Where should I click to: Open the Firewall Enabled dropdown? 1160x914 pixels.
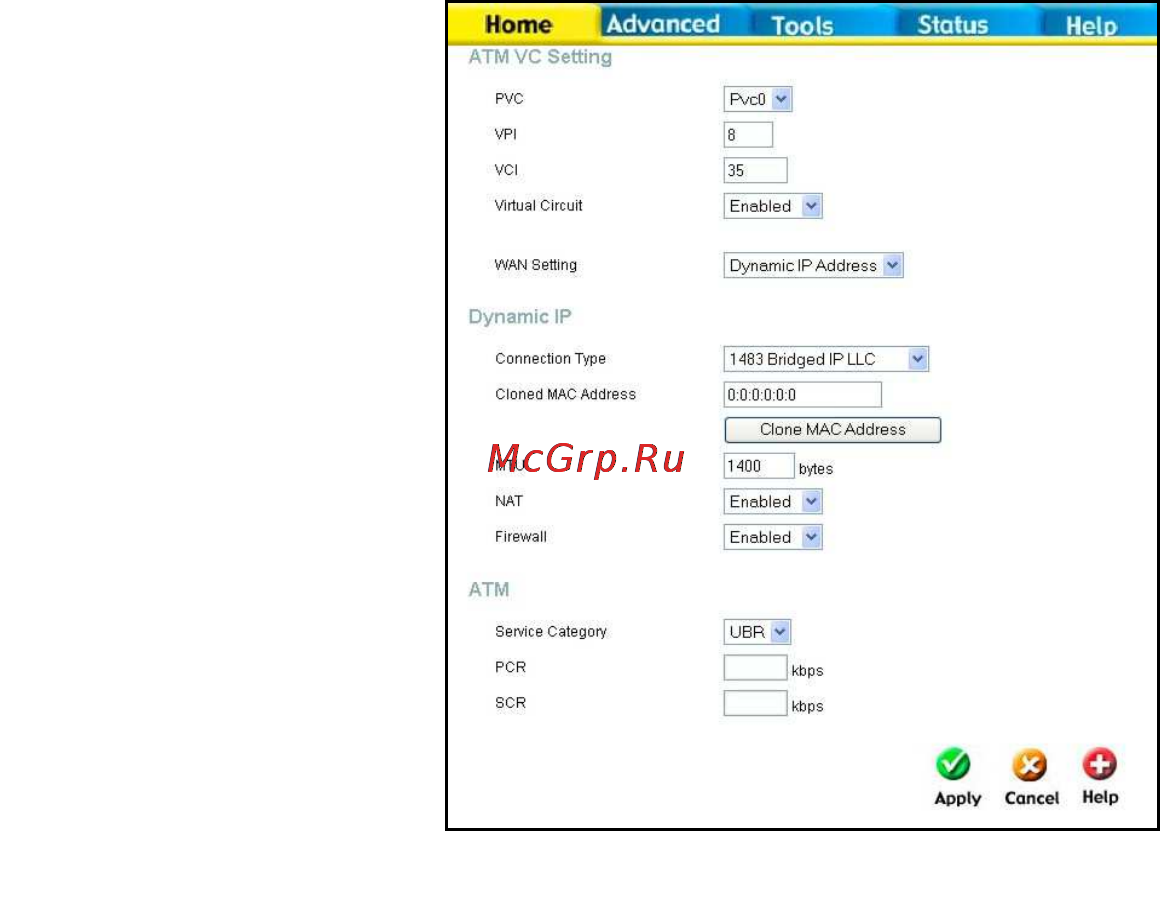pos(772,537)
